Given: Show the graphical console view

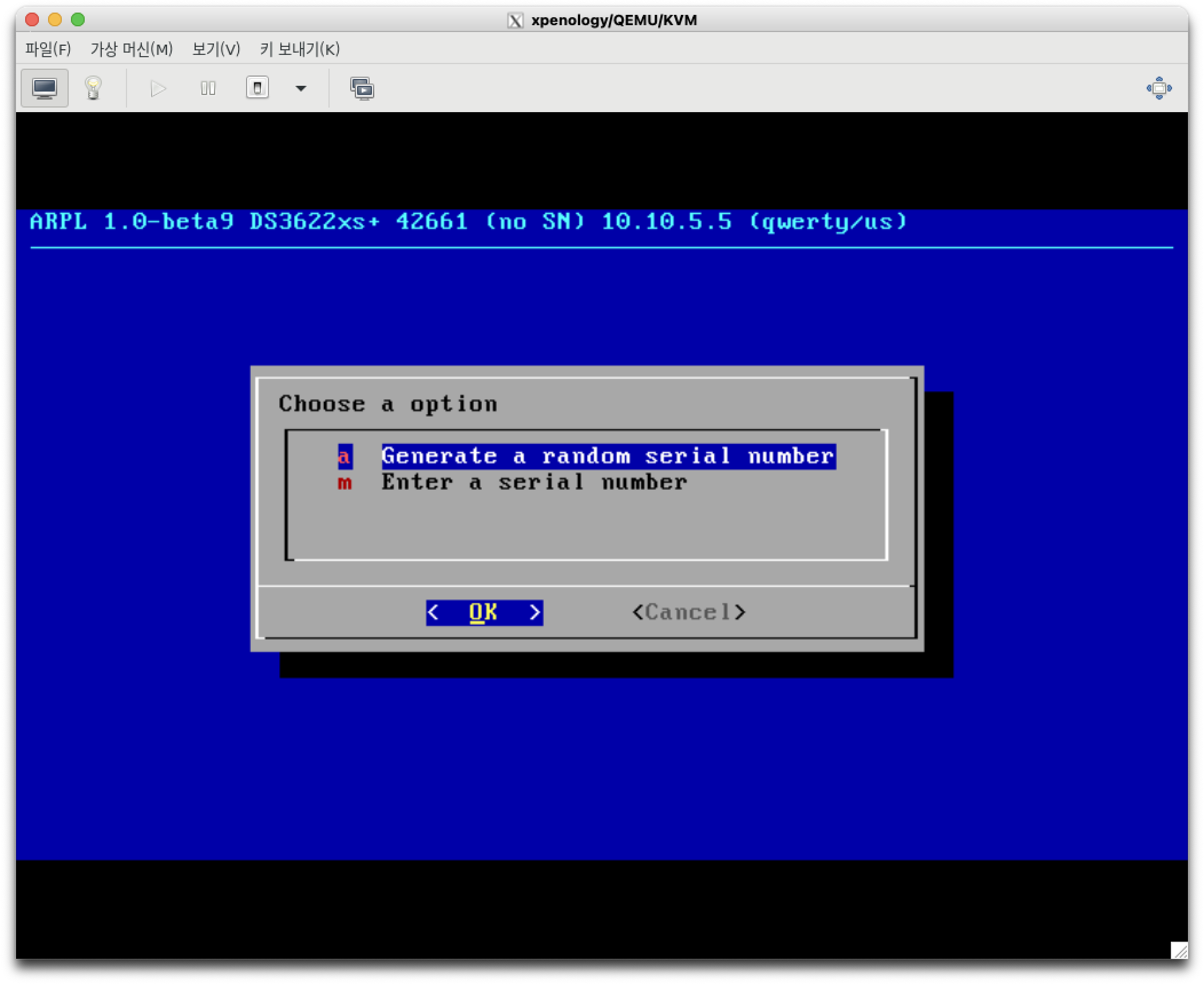Looking at the screenshot, I should [45, 88].
